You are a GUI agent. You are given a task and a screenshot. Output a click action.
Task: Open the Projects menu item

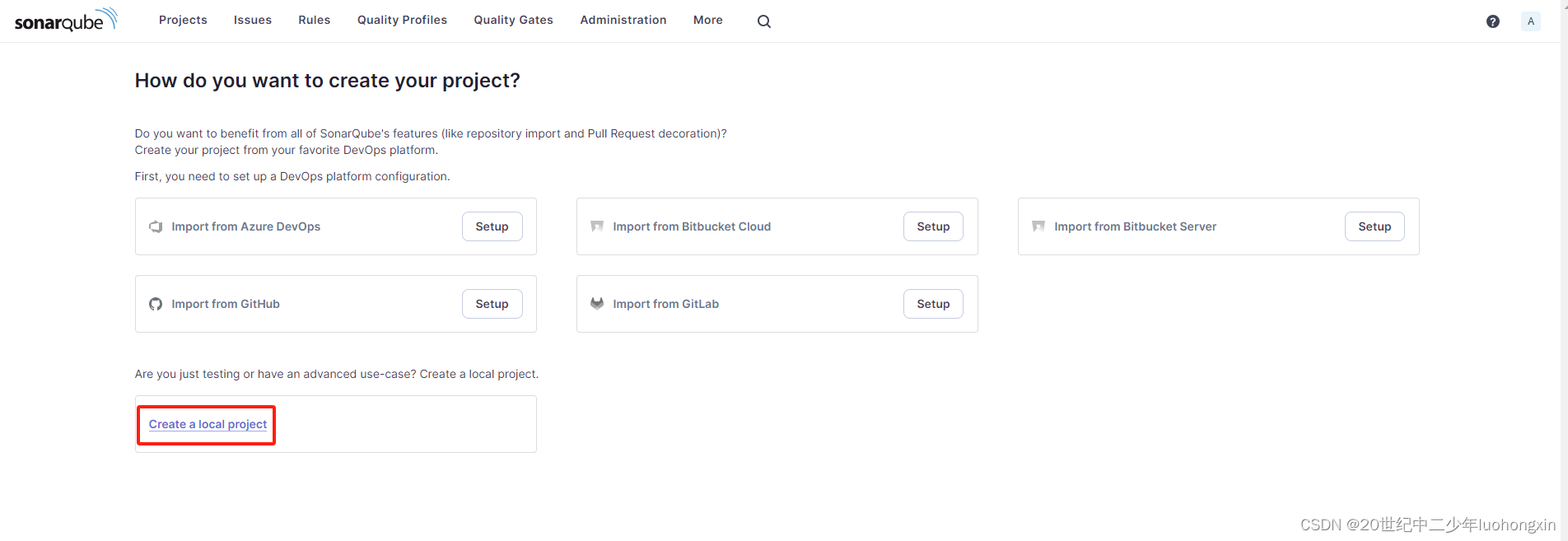click(183, 20)
